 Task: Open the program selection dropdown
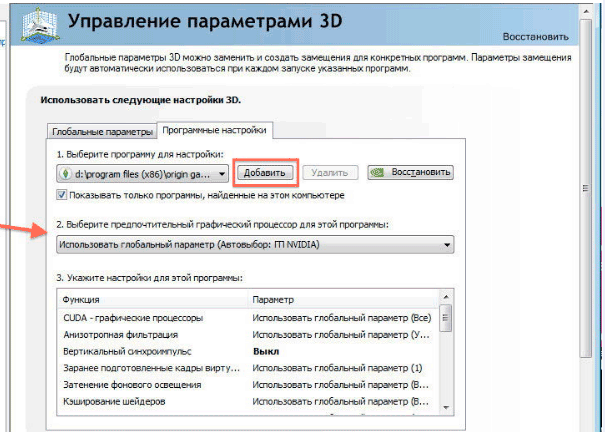(x=142, y=174)
